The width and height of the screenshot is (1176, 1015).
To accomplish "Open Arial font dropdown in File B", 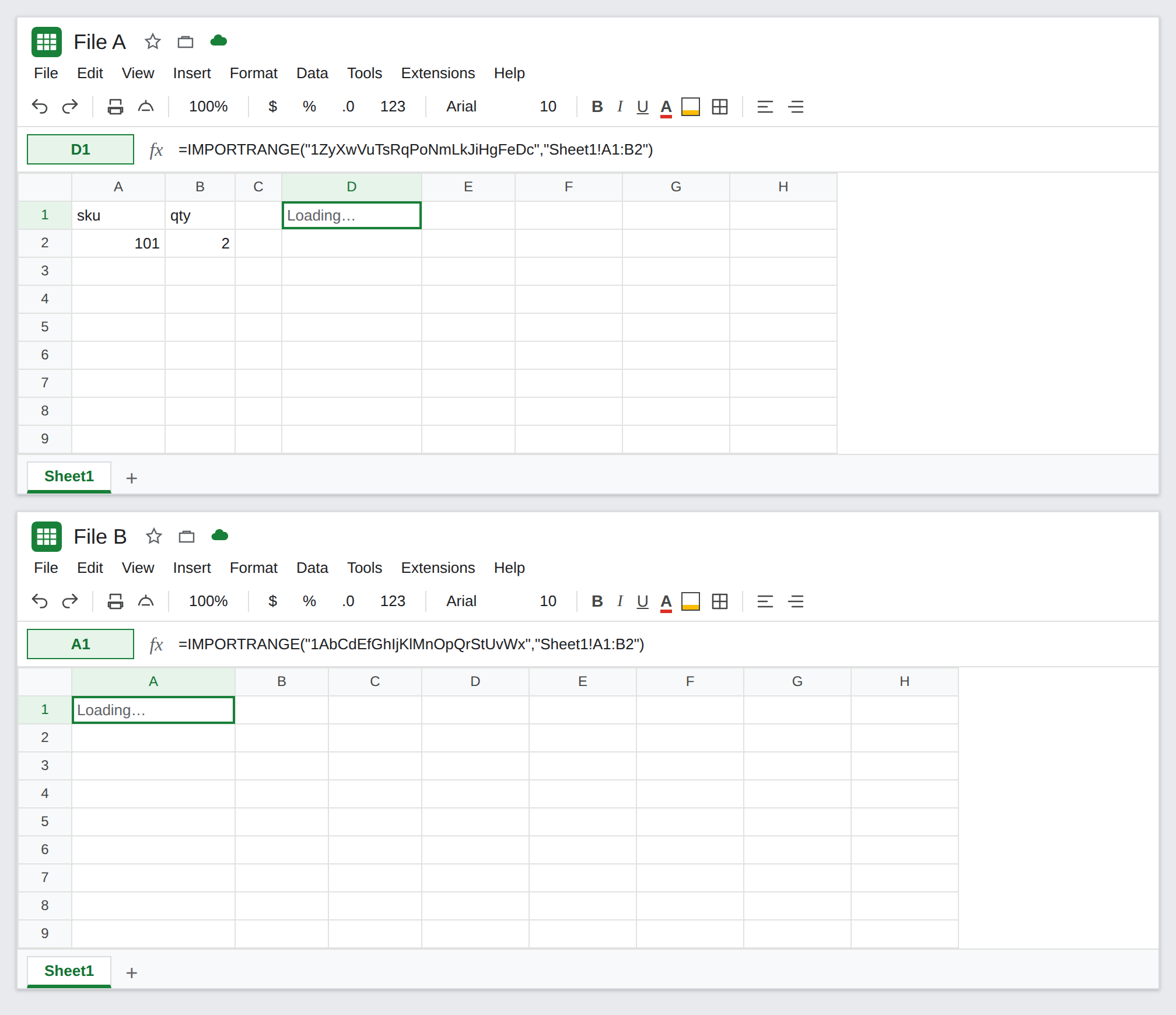I will tap(461, 601).
